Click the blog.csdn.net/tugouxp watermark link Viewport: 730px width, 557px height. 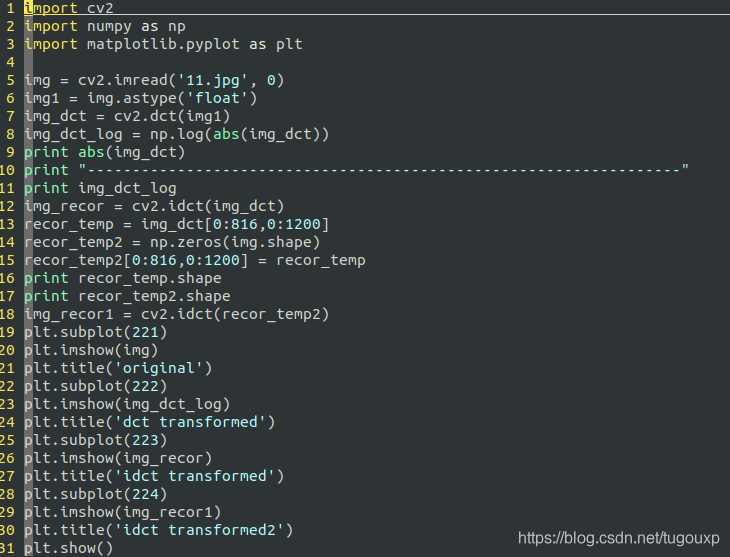coord(619,538)
